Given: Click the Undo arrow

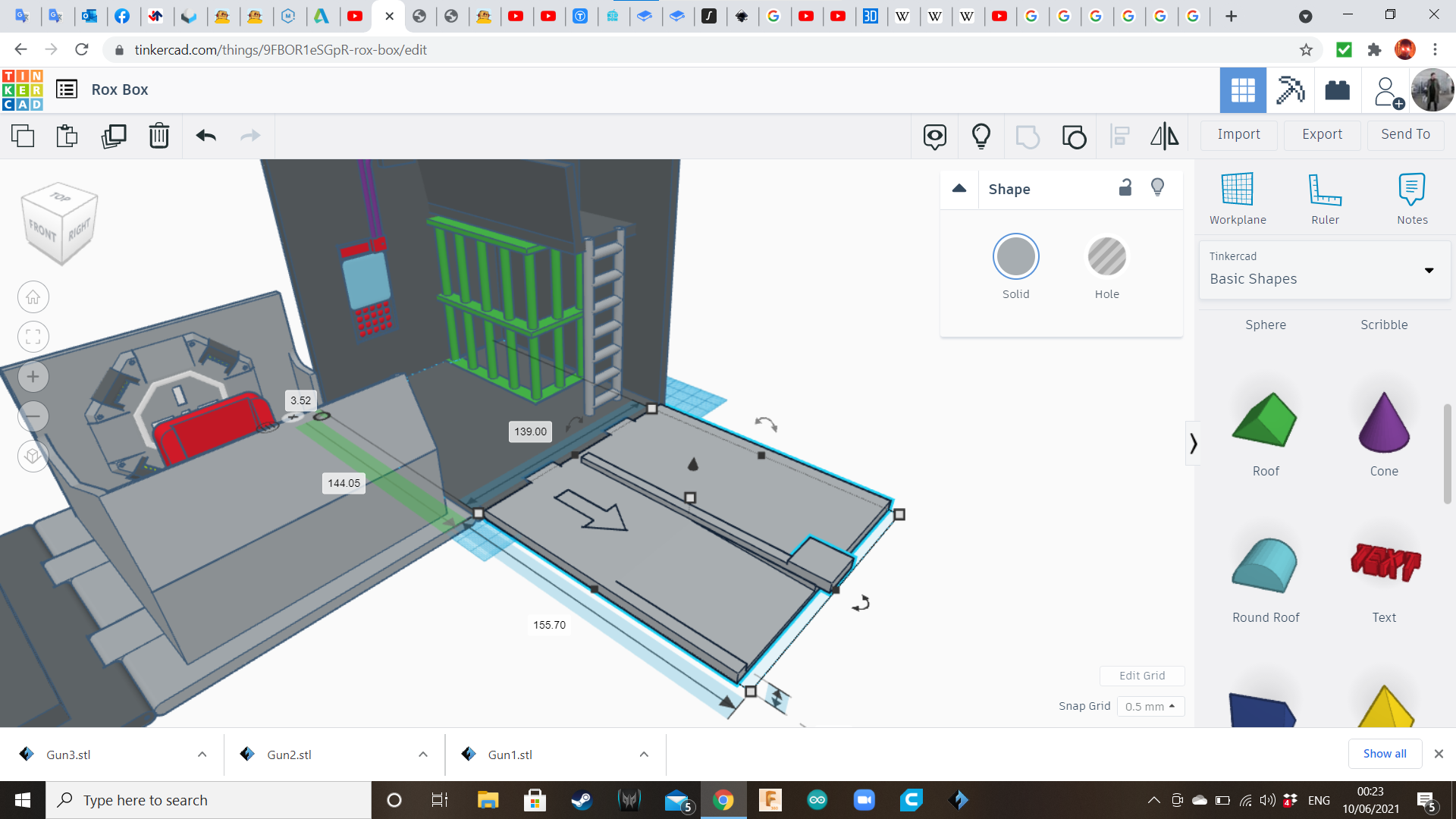Looking at the screenshot, I should pyautogui.click(x=206, y=136).
